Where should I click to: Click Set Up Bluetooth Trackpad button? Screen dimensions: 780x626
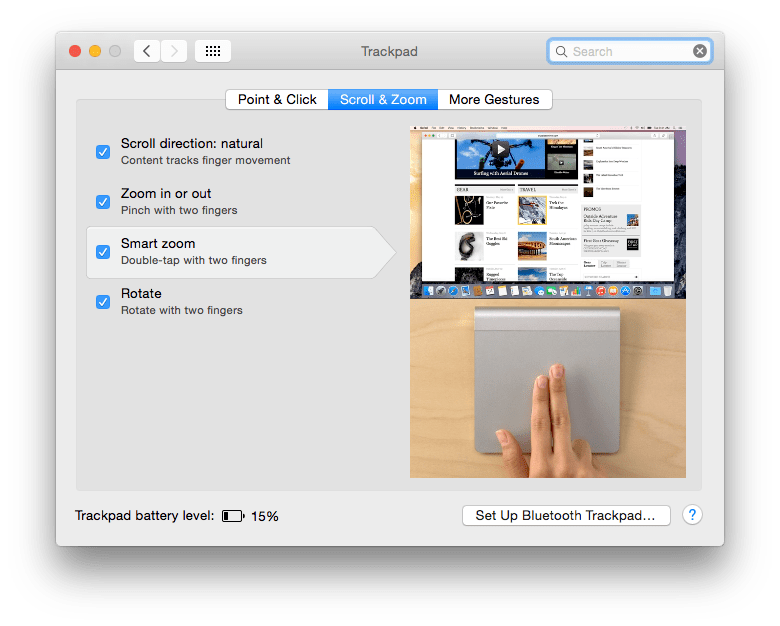[565, 515]
